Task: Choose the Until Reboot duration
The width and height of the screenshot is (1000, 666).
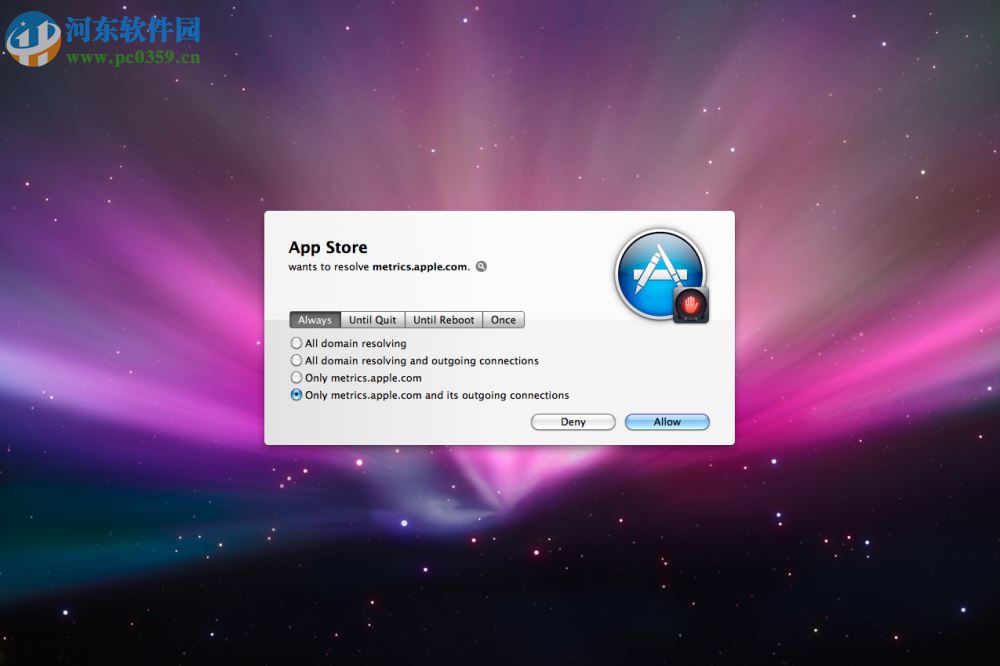Action: point(444,319)
